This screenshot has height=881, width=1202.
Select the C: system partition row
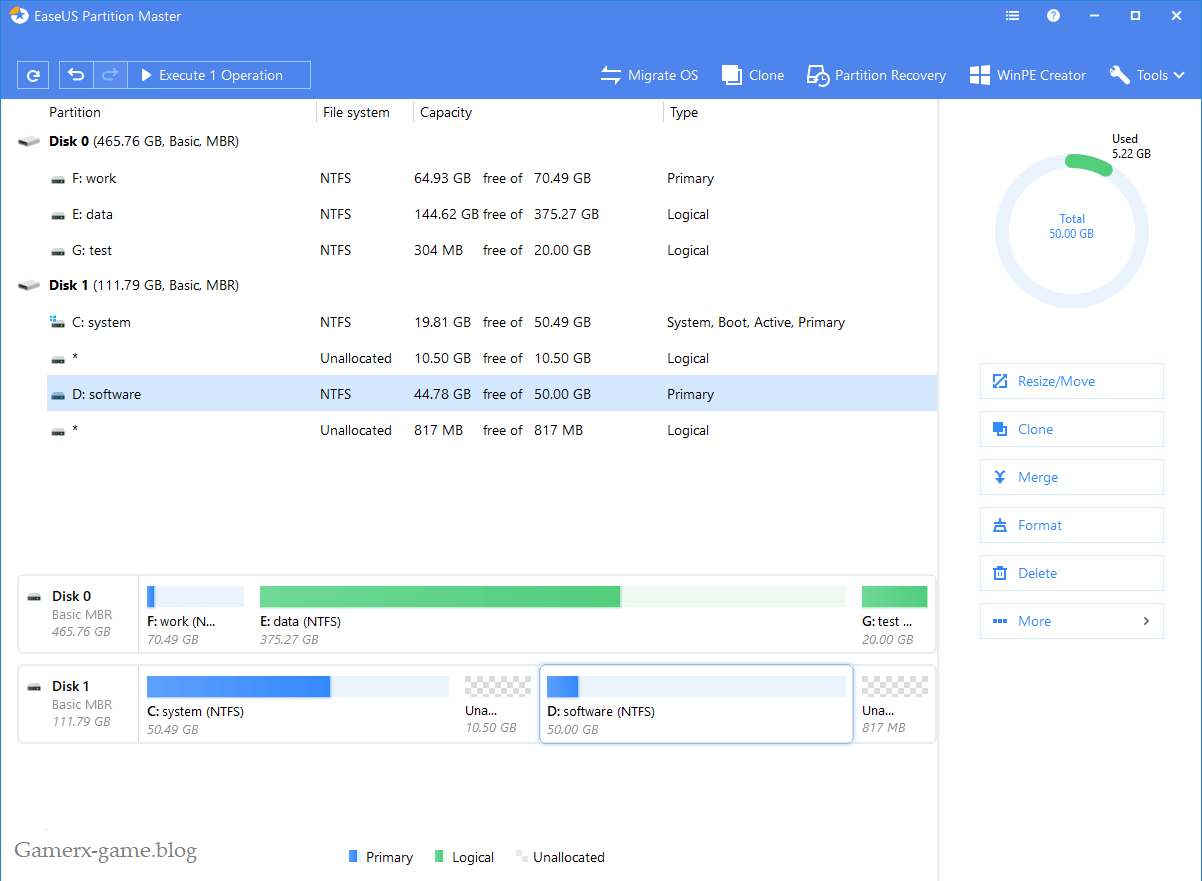(x=492, y=322)
